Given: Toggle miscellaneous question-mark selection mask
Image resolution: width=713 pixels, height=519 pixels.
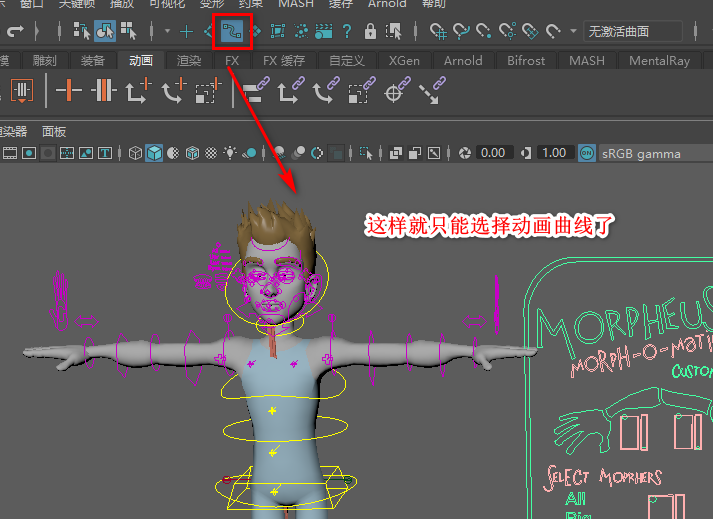Looking at the screenshot, I should coord(347,31).
